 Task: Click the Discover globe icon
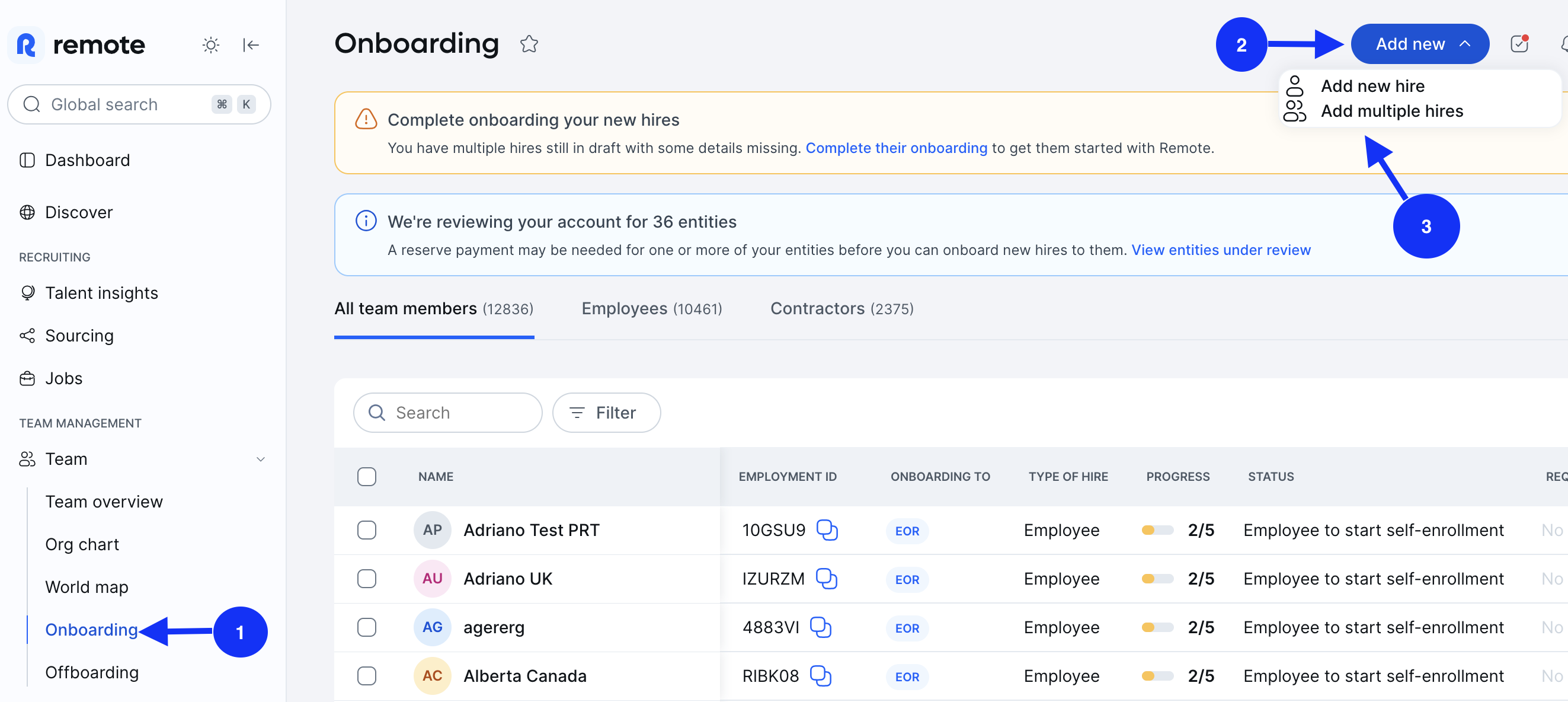[27, 212]
